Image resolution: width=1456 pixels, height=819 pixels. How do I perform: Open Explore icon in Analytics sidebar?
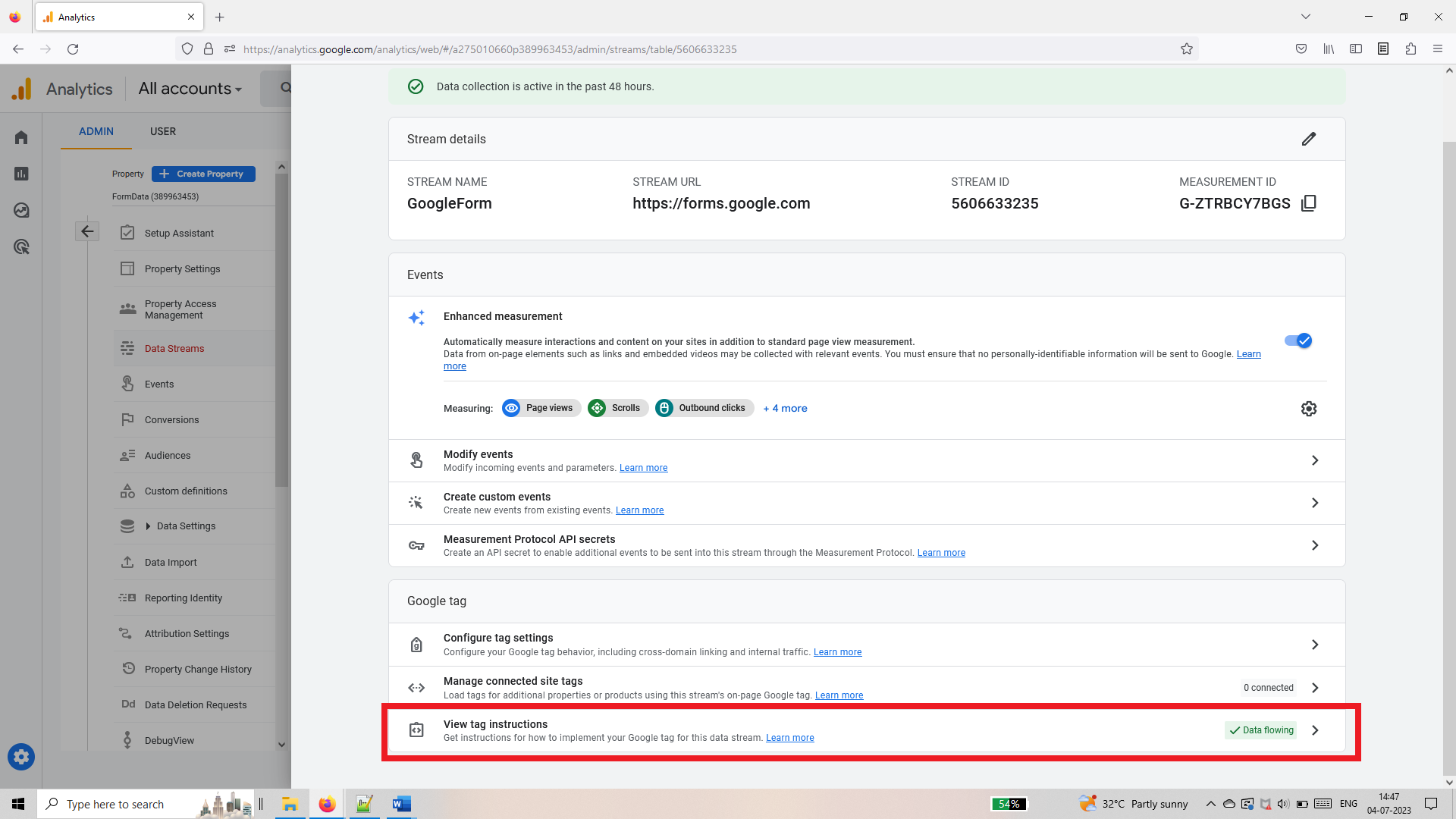pyautogui.click(x=21, y=210)
